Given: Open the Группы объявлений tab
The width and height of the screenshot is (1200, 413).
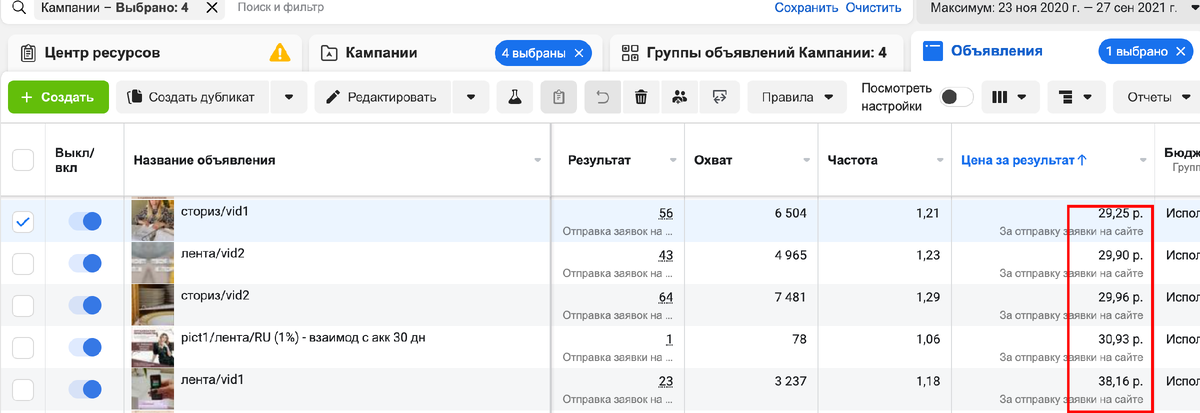Looking at the screenshot, I should 755,52.
